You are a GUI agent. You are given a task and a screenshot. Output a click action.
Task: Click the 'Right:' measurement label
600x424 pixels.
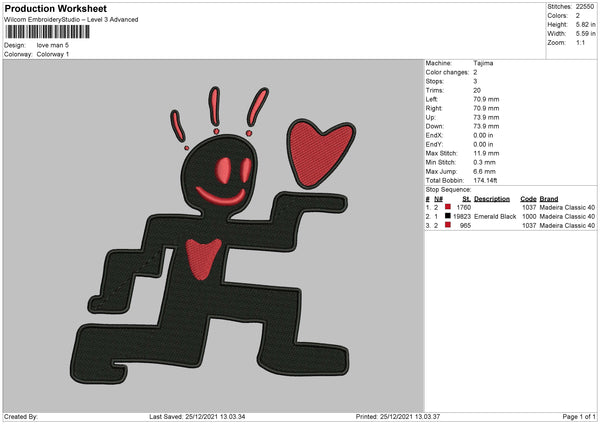[434, 109]
